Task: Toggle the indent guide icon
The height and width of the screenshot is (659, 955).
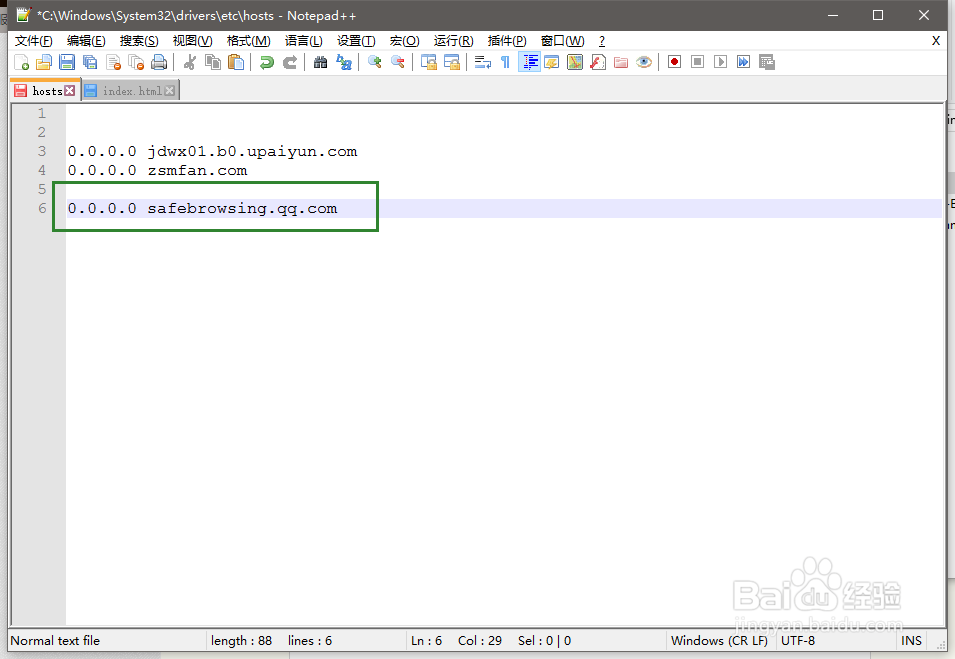Action: [529, 62]
